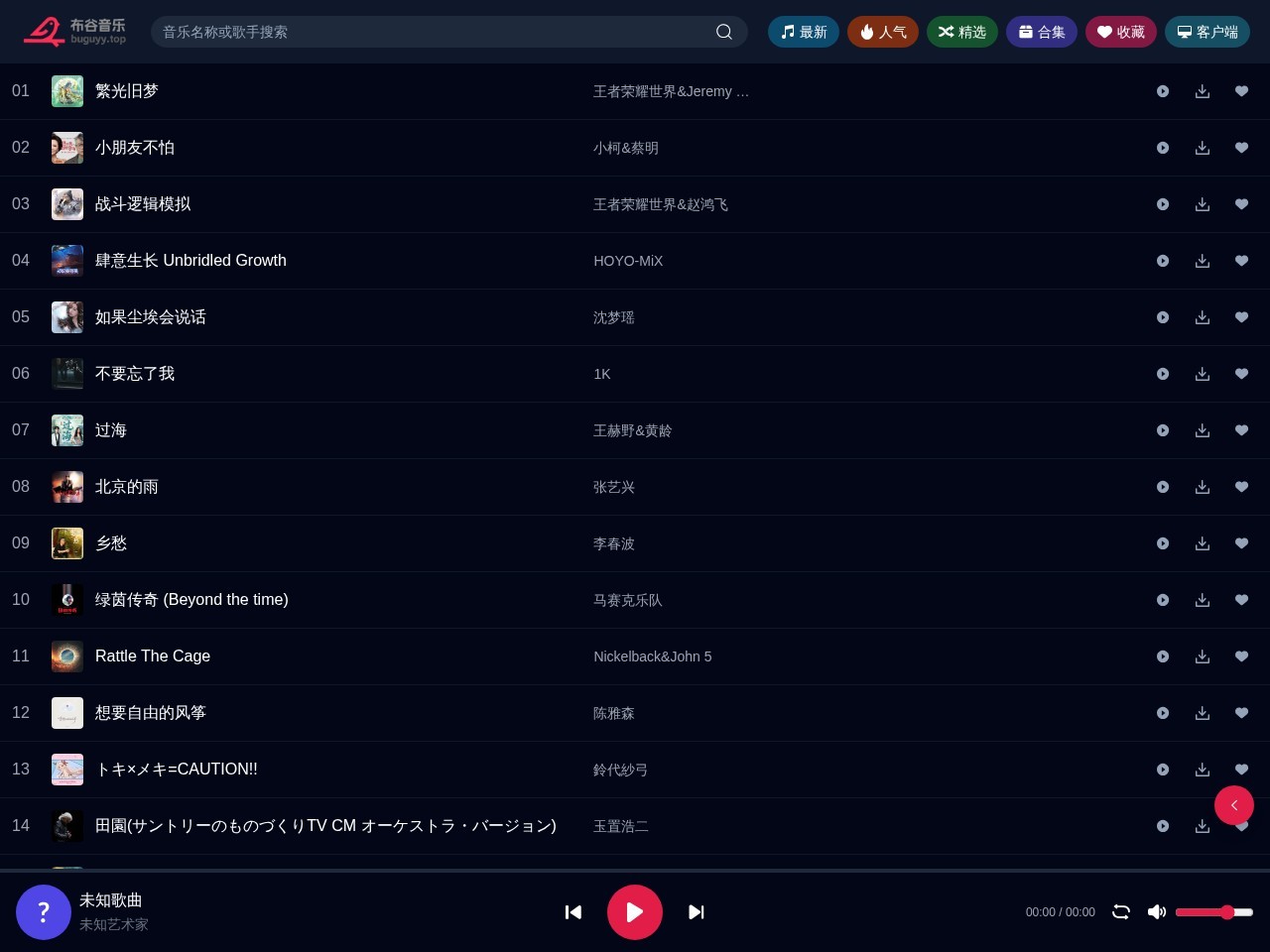Open song title Rattle The Cage
The width and height of the screenshot is (1270, 952).
pos(153,656)
